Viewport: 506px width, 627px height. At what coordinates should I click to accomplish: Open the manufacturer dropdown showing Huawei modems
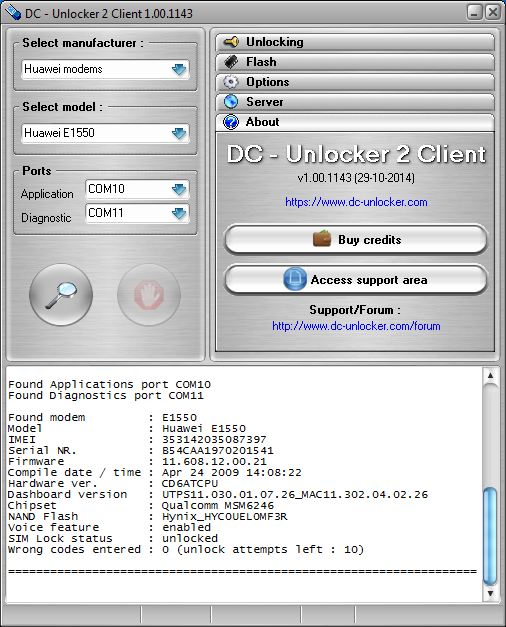(x=105, y=69)
